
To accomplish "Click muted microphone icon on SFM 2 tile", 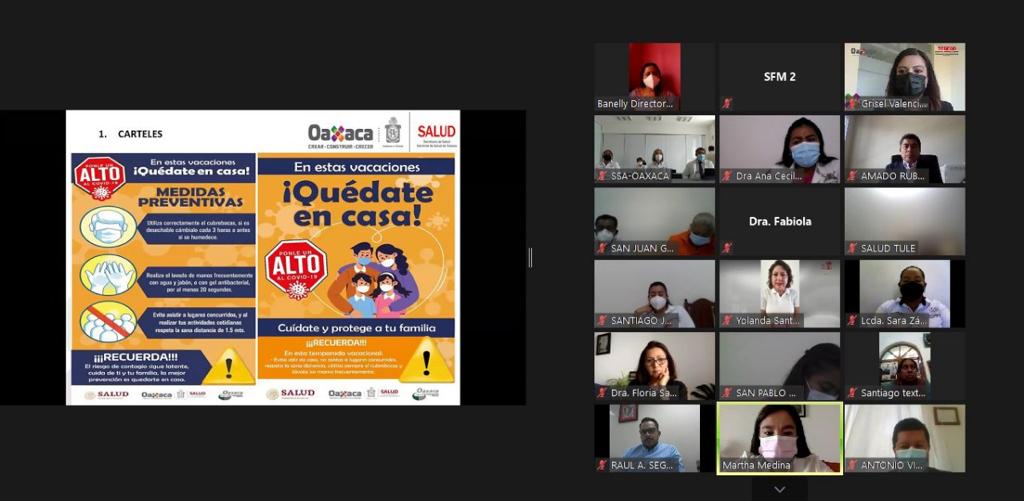I will (727, 103).
